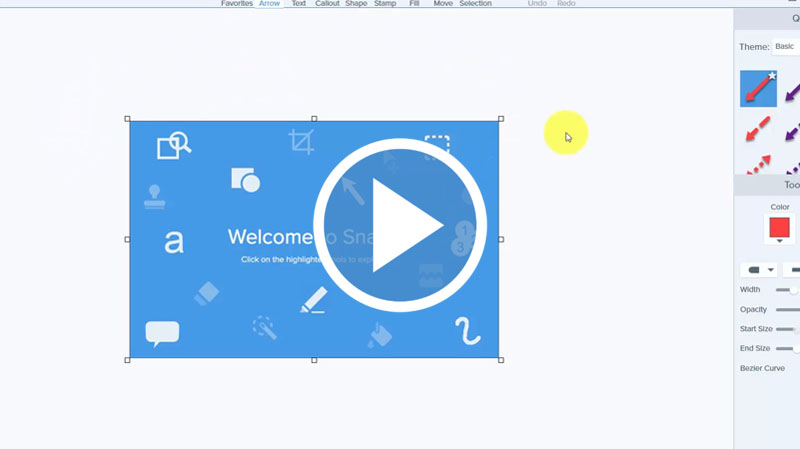Switch to the Favorites tool tab
Viewport: 800px width, 449px height.
tap(236, 4)
